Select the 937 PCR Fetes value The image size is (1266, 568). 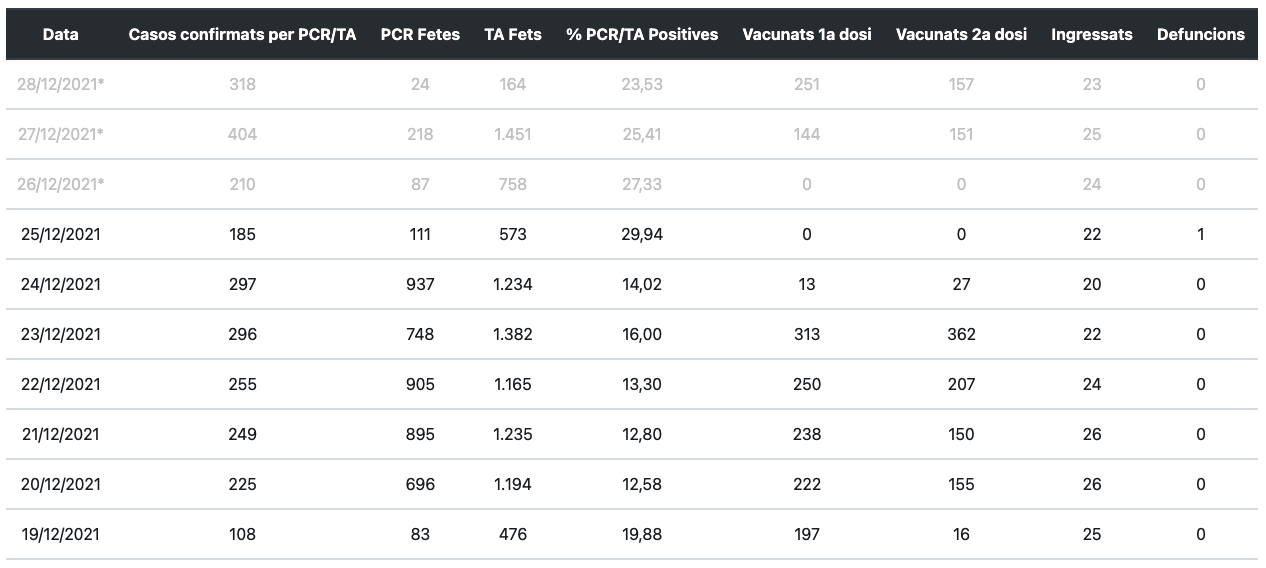point(420,284)
